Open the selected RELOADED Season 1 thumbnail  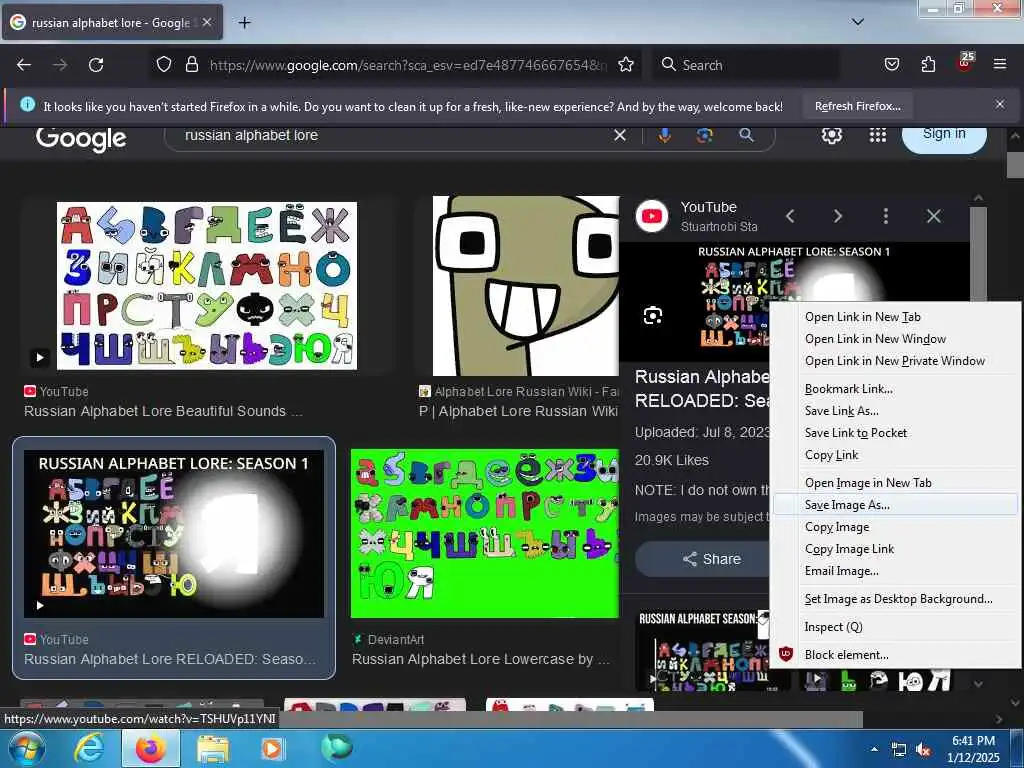[x=174, y=534]
